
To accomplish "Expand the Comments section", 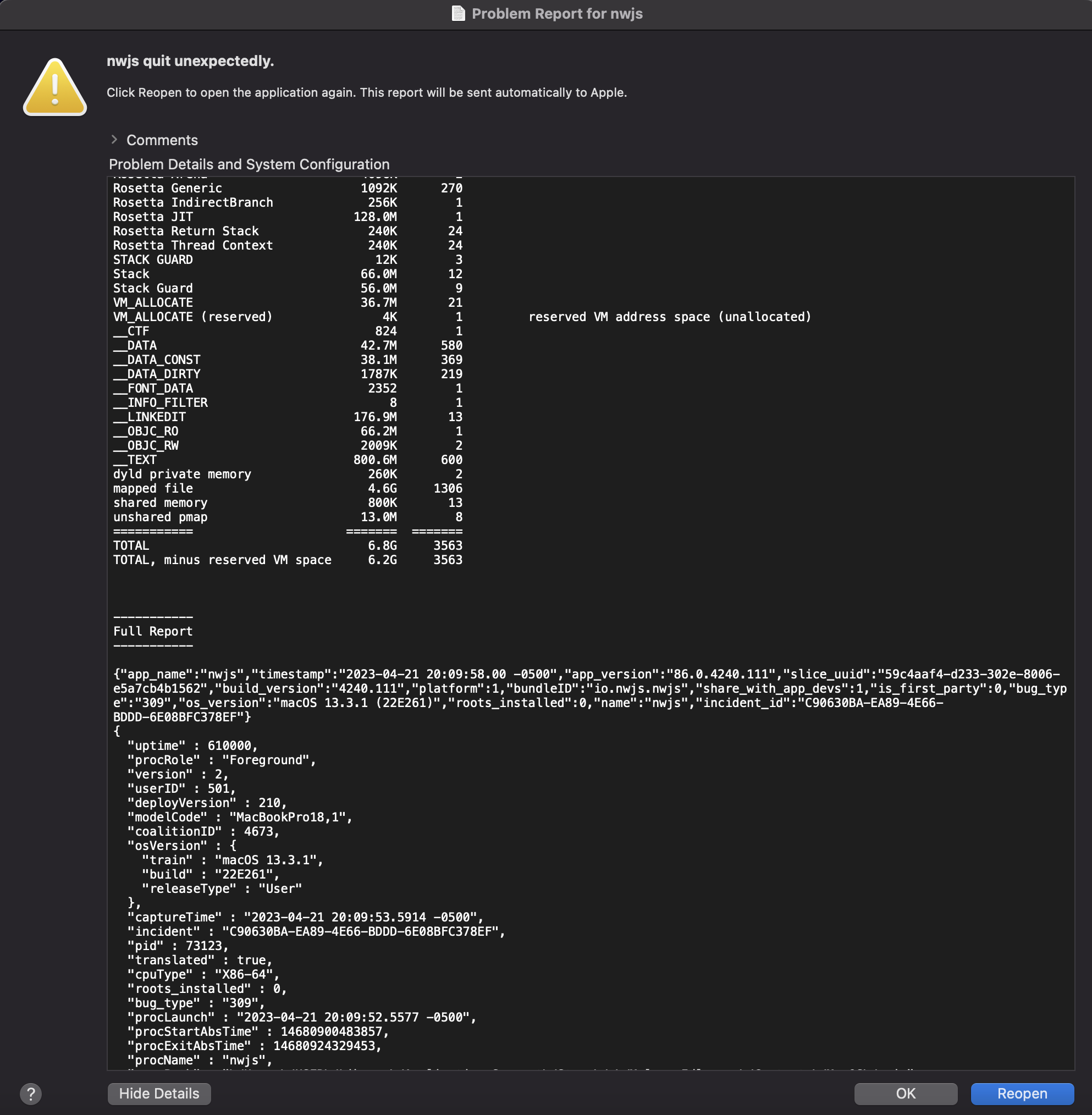I will point(114,140).
